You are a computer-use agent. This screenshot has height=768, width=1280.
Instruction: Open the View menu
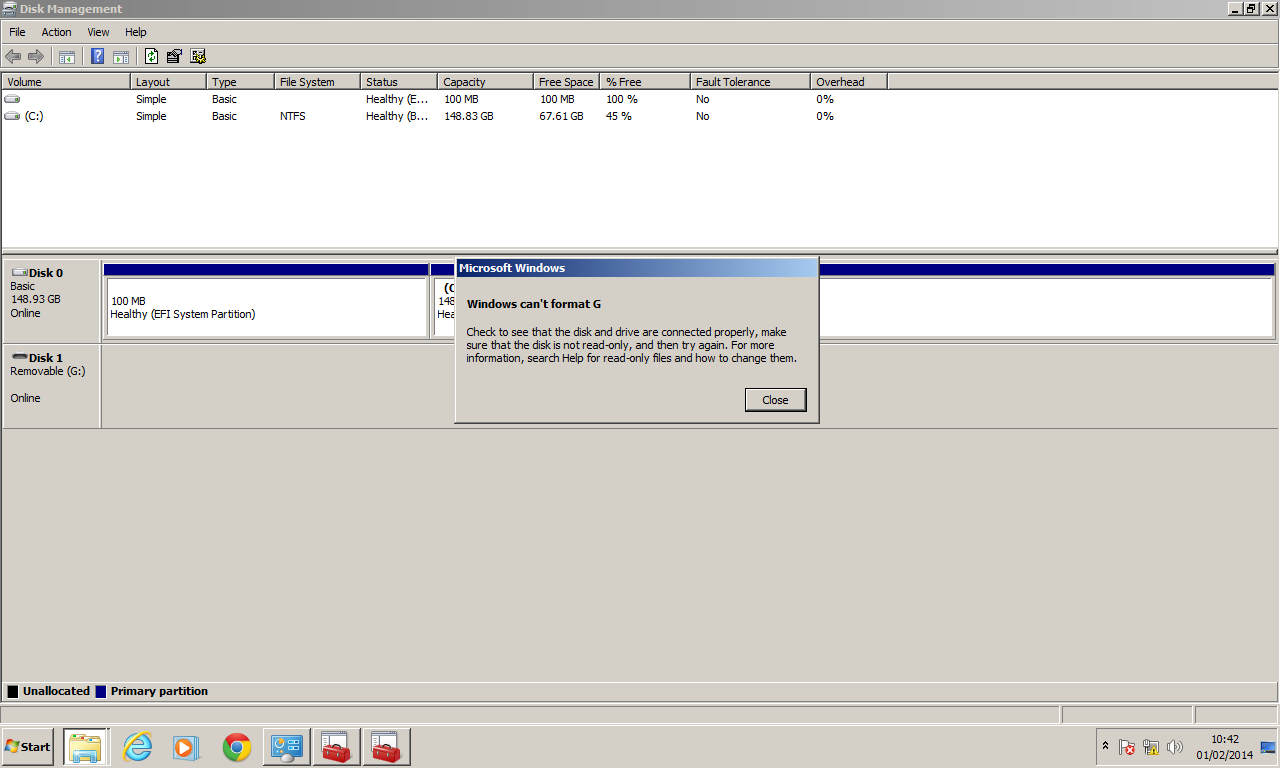tap(98, 32)
